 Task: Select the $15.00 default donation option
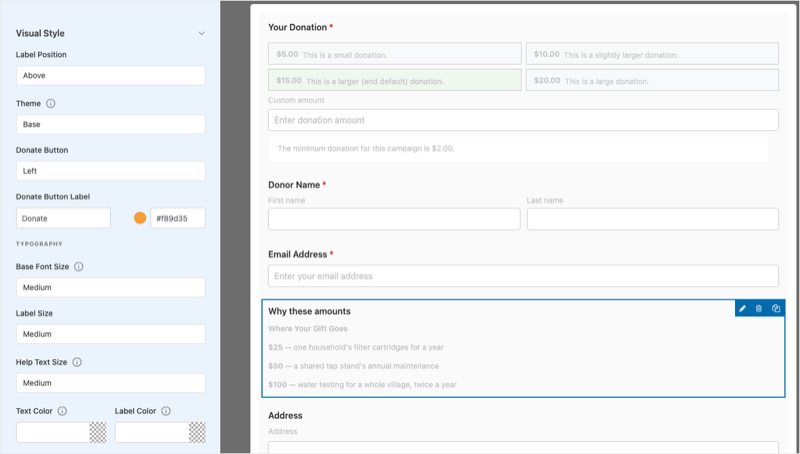pos(395,80)
